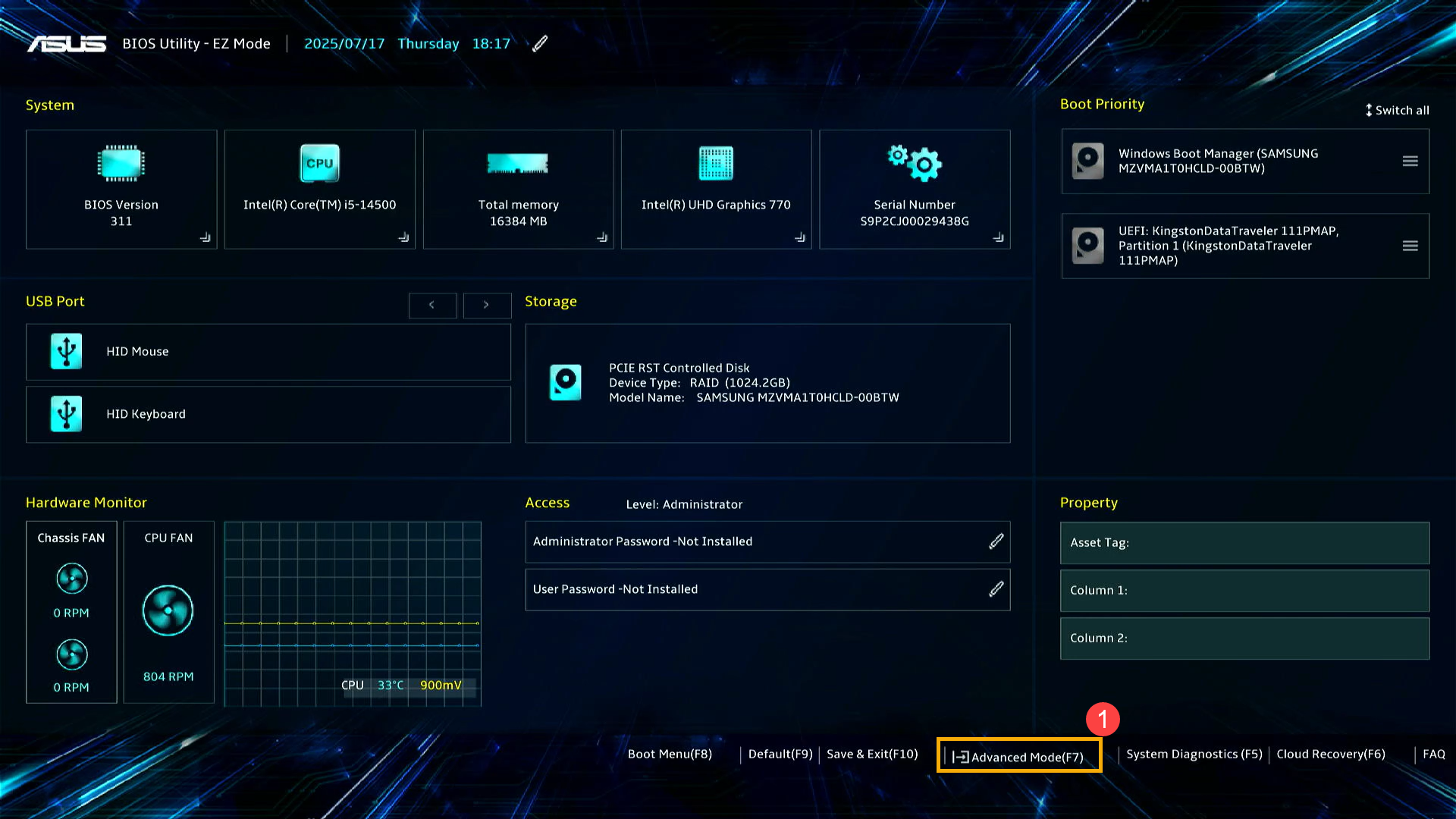Select UEFI KingstonDataTraveler boot entry
This screenshot has height=819, width=1456.
[x=1245, y=246]
